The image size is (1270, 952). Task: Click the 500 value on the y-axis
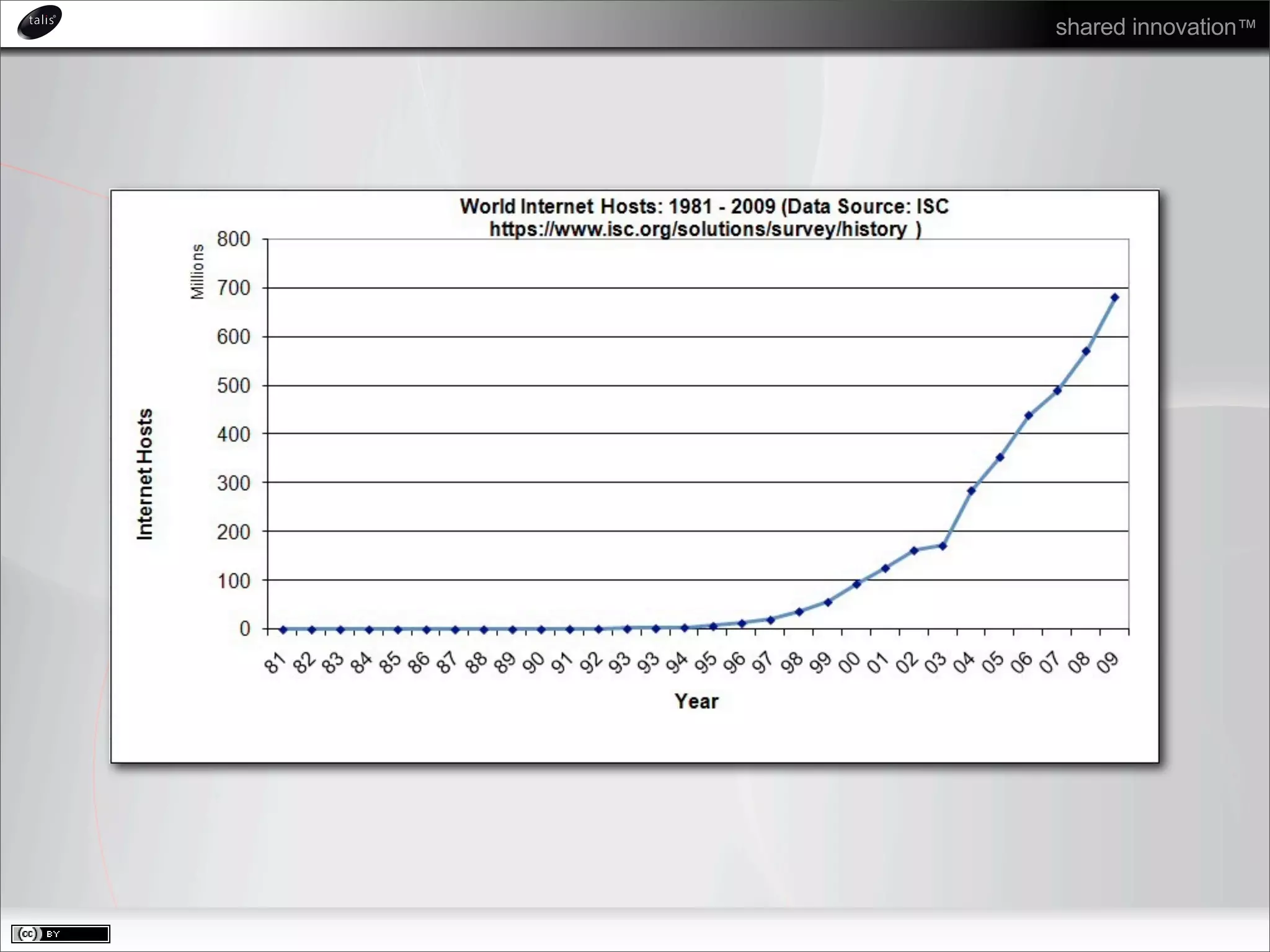click(233, 386)
